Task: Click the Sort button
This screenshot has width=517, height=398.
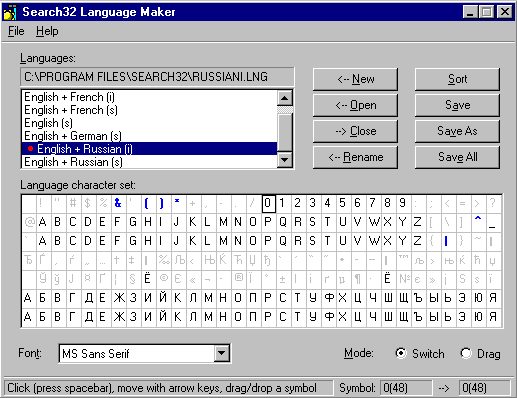Action: [457, 79]
